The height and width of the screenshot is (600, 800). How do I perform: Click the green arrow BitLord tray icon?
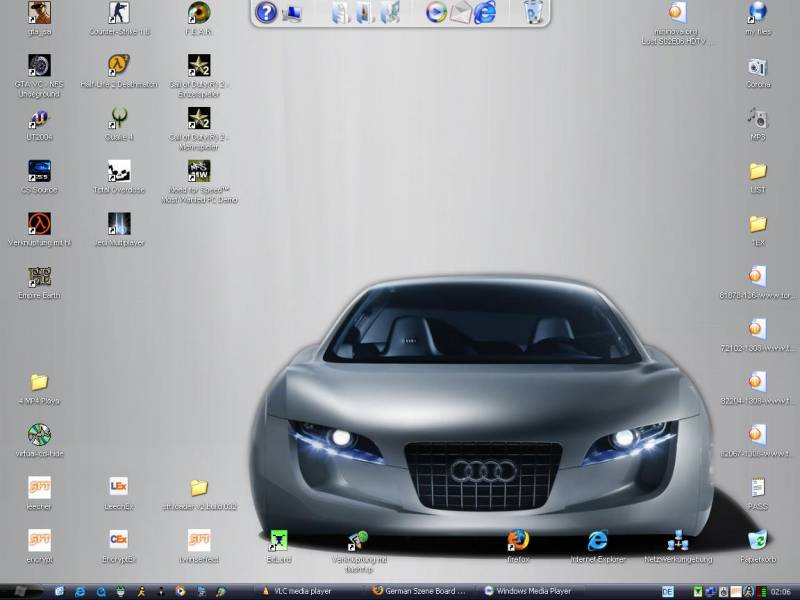(697, 592)
